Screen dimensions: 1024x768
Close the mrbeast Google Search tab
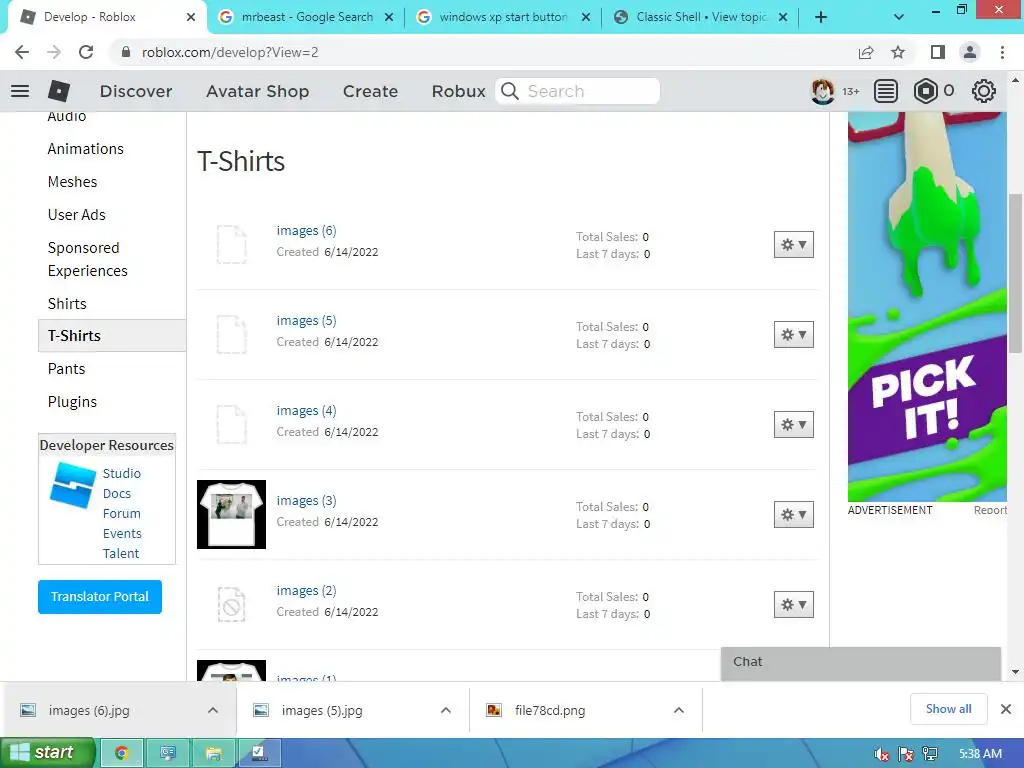pyautogui.click(x=389, y=18)
